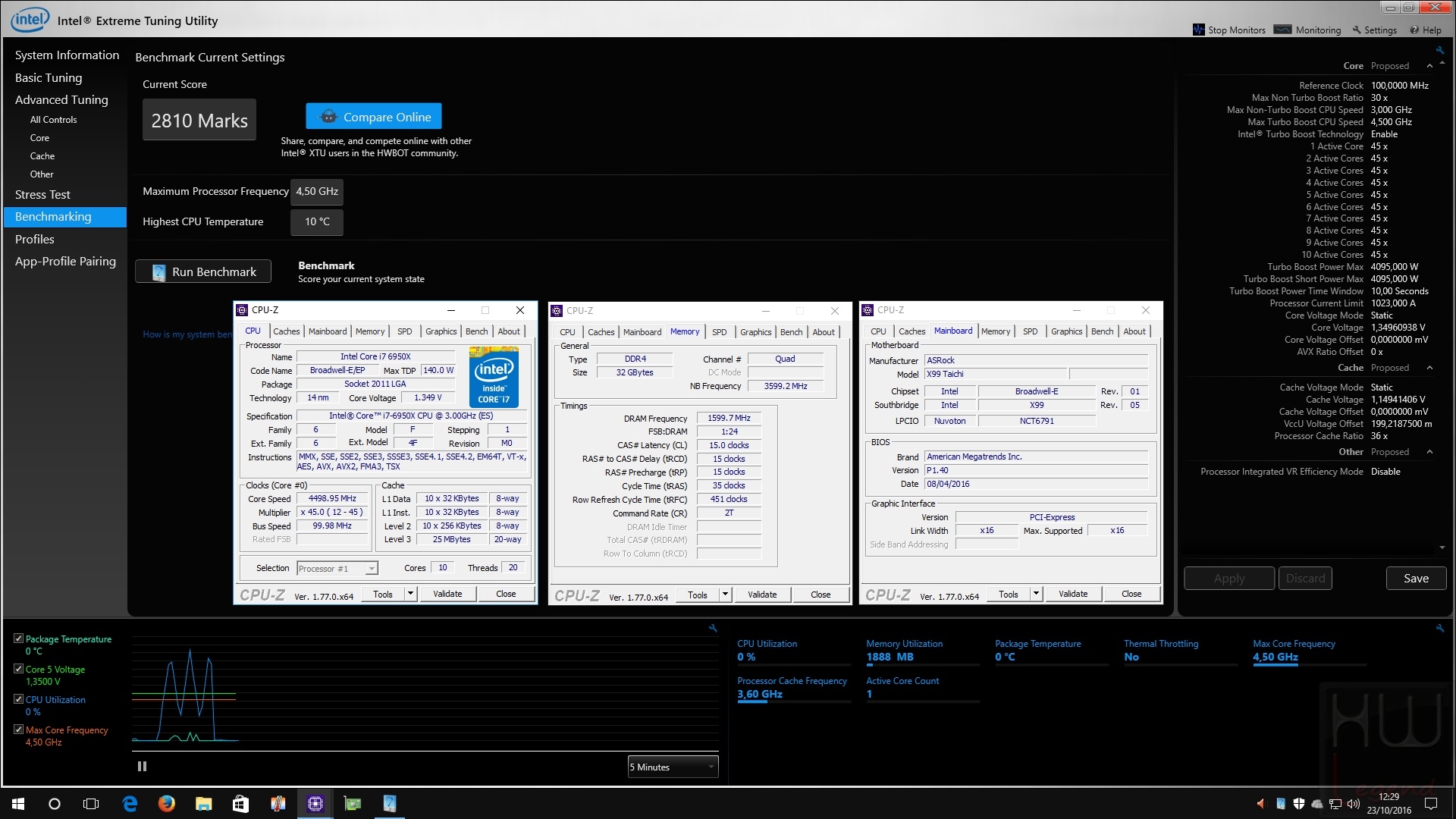Image resolution: width=1456 pixels, height=819 pixels.
Task: Open Cortana search circle on taskbar
Action: (55, 804)
